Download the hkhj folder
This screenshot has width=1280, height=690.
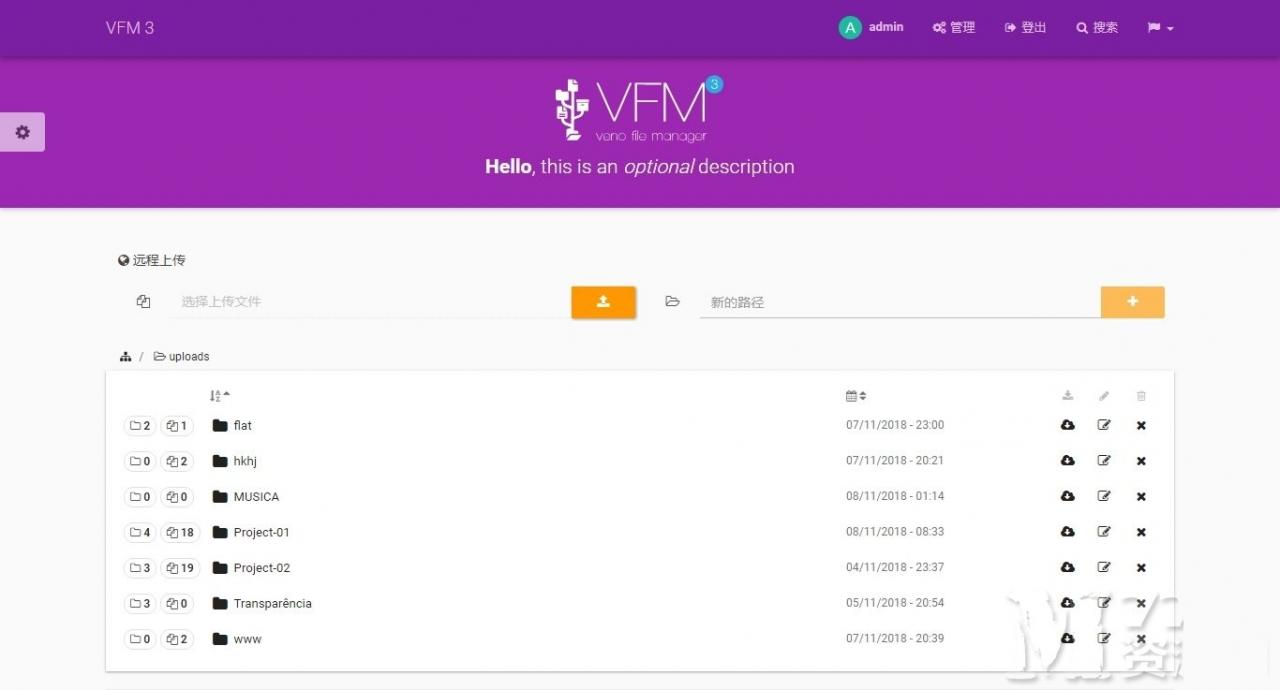pos(1067,461)
